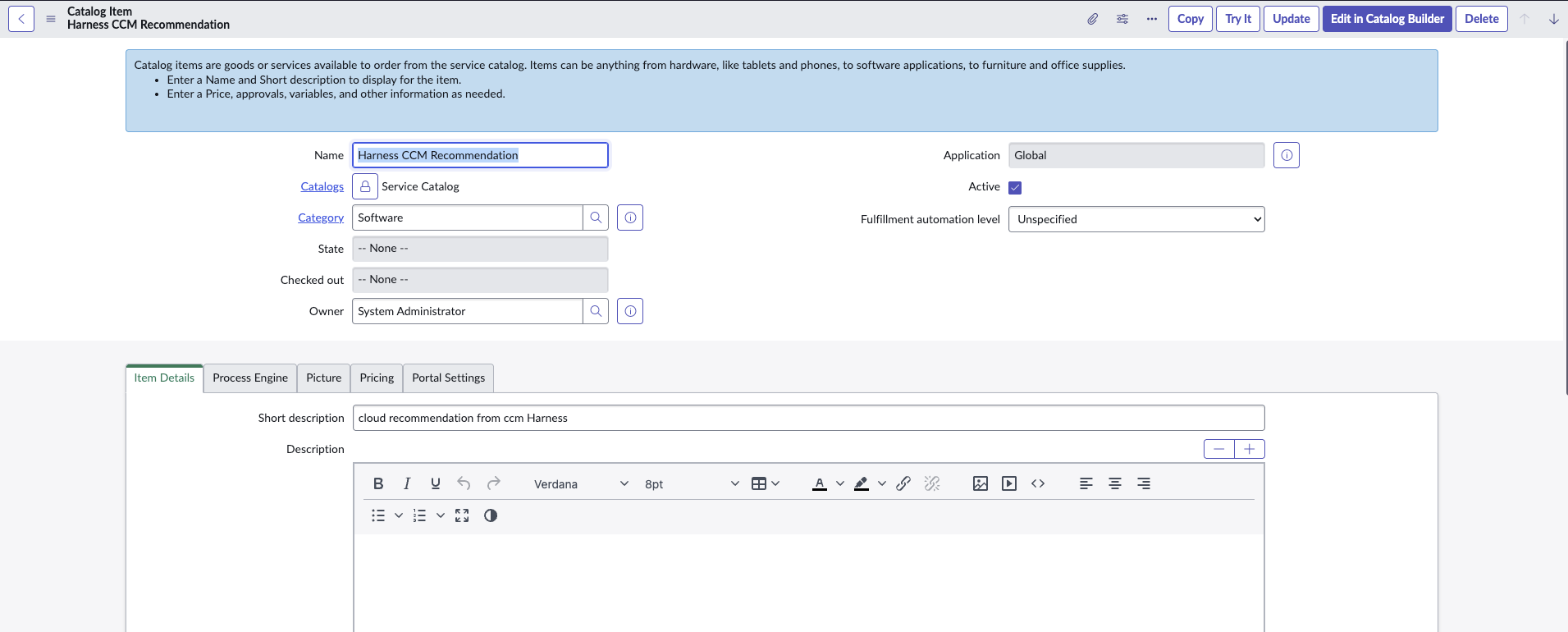Expand the Verdana font family dropdown
The width and height of the screenshot is (1568, 632).
(x=581, y=484)
